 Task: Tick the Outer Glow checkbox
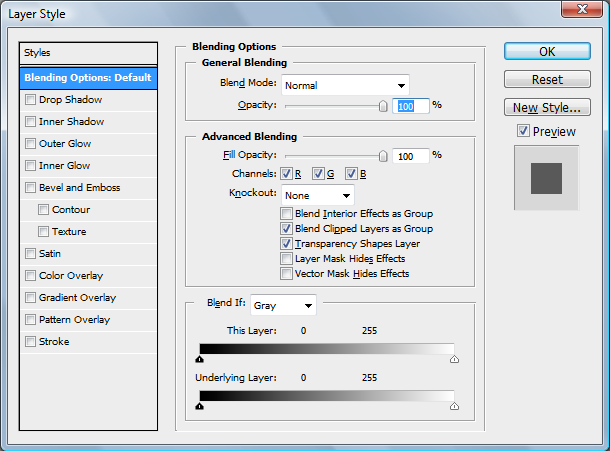click(x=30, y=144)
